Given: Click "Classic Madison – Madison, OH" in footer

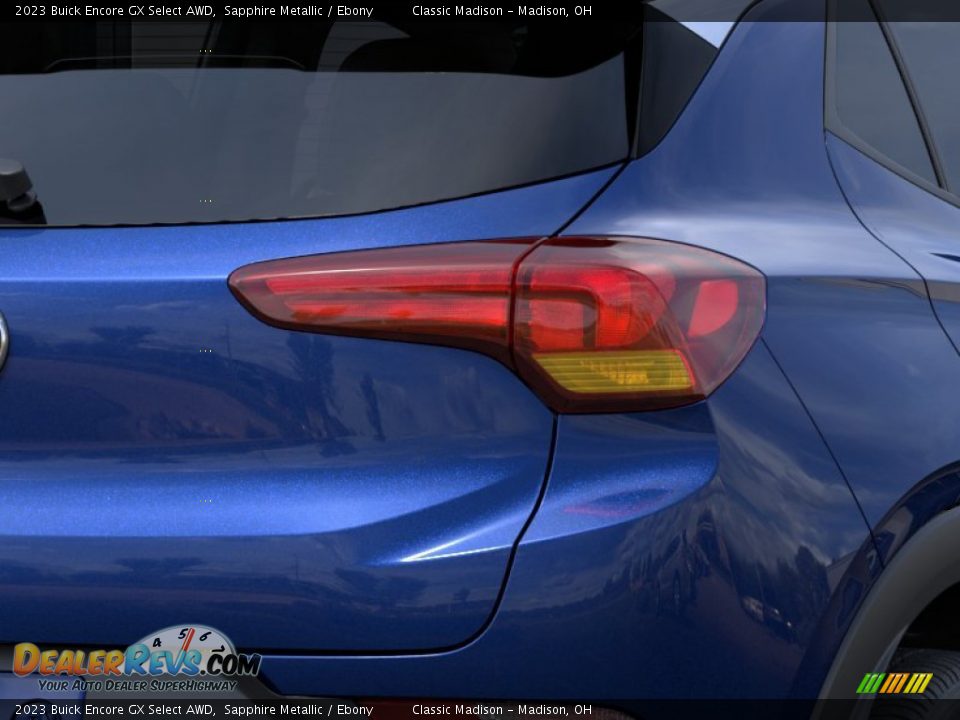Looking at the screenshot, I should [x=503, y=708].
